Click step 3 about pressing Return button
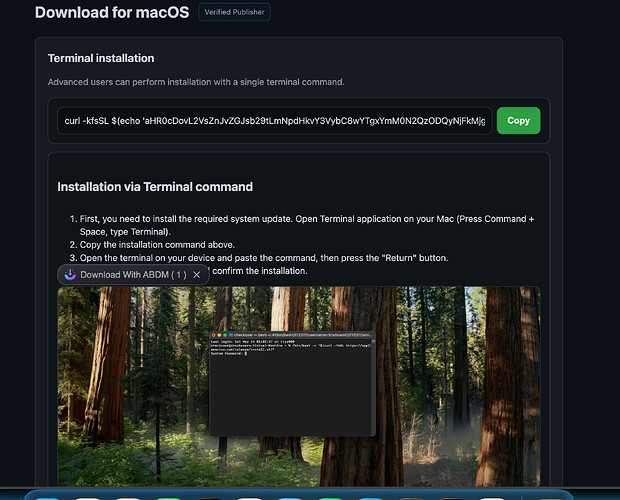The height and width of the screenshot is (500, 620). (264, 258)
